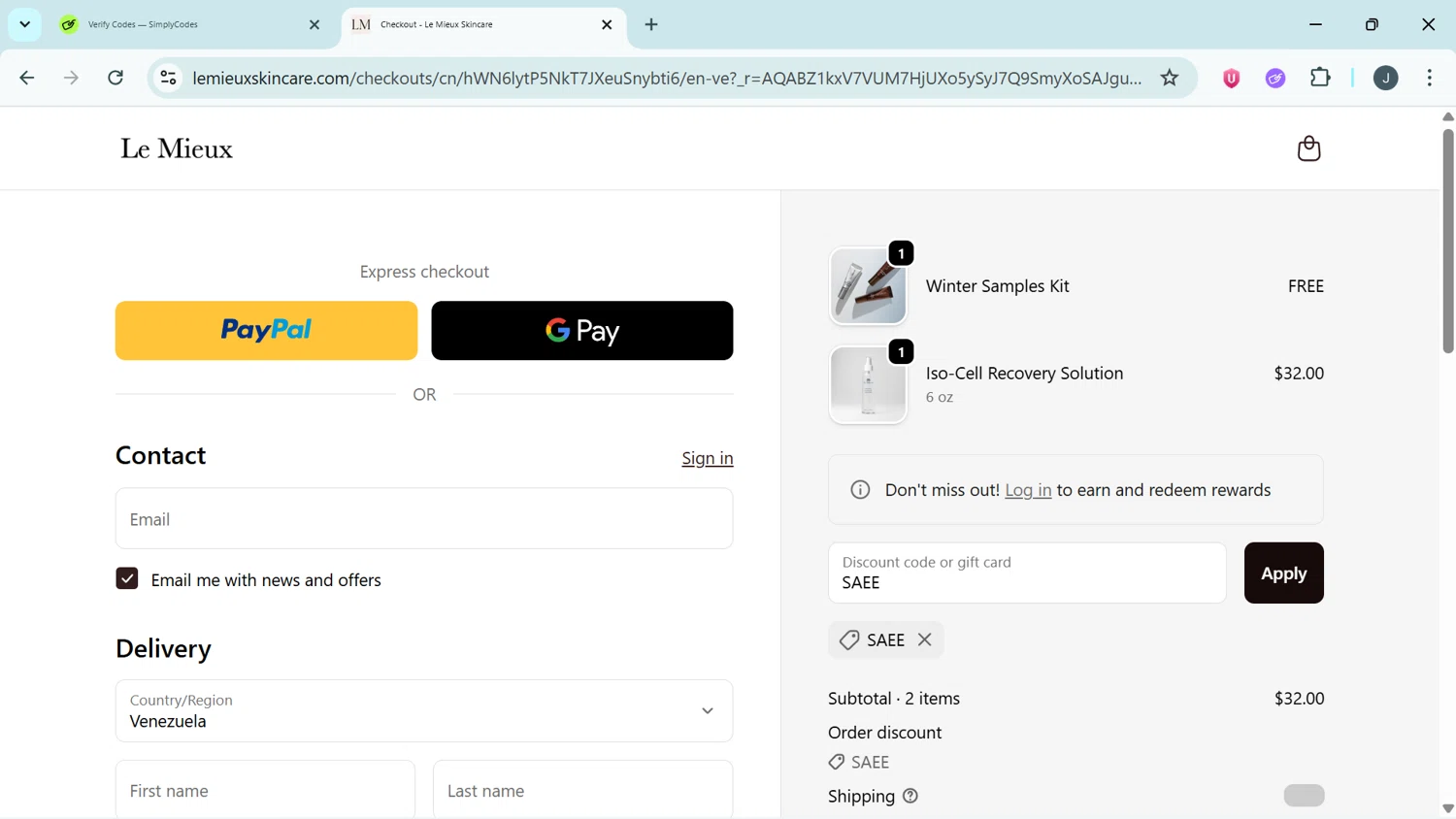The width and height of the screenshot is (1456, 819).
Task: Open a new browser tab
Action: coord(651,24)
